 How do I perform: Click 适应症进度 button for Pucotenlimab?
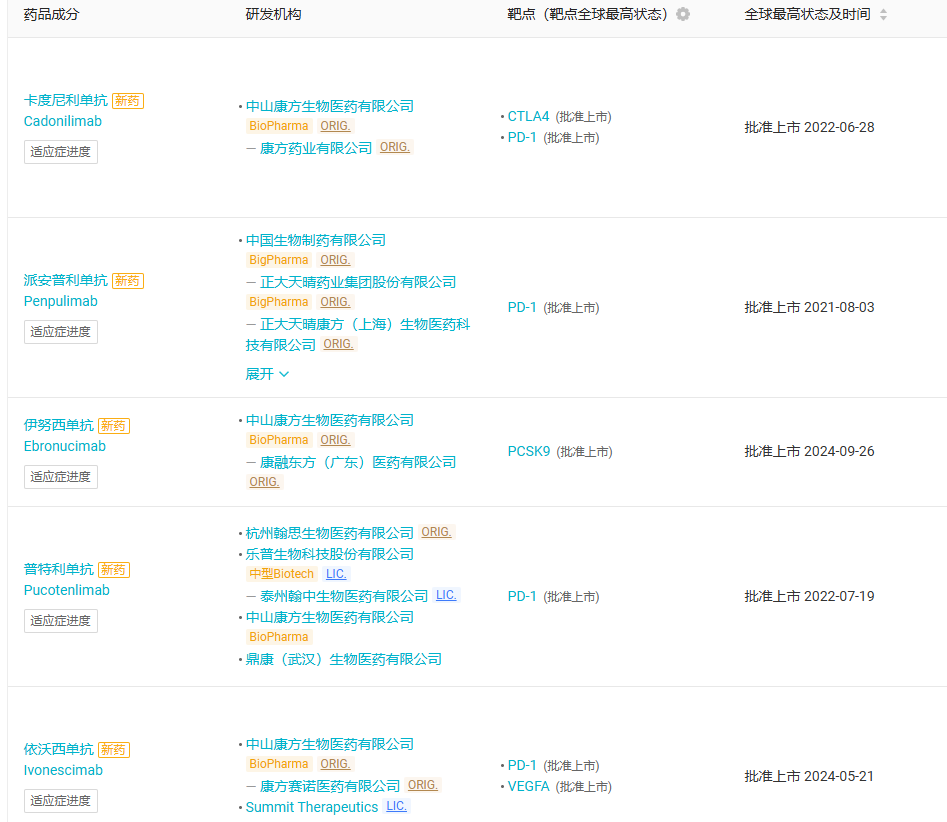(60, 620)
